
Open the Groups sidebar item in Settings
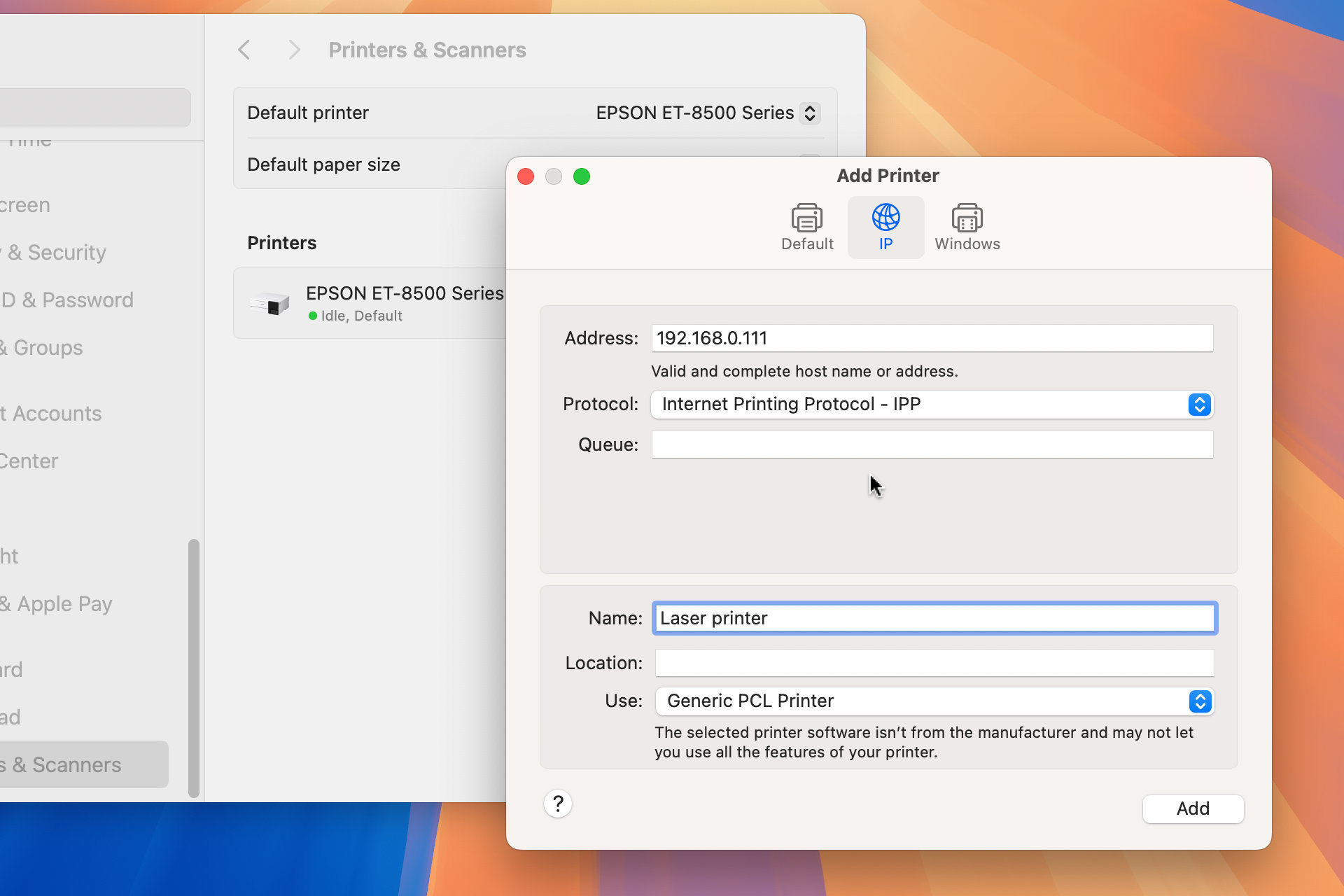tap(42, 347)
